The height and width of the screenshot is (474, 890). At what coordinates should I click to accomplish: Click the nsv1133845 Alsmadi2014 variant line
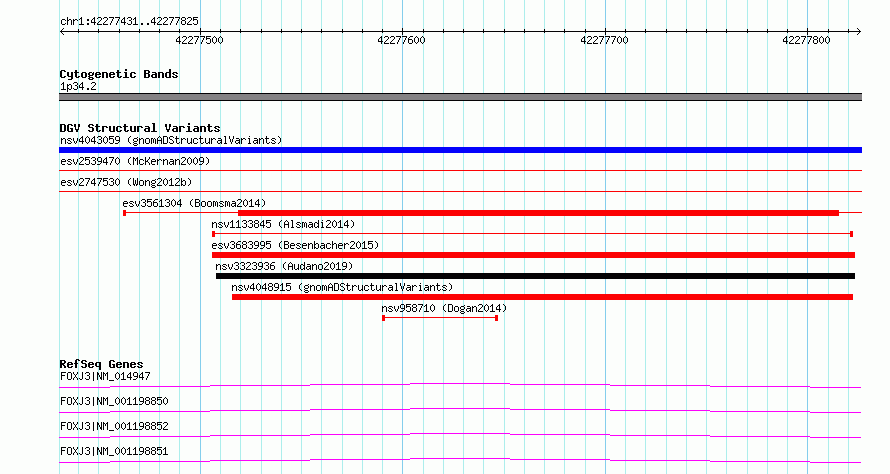[532, 234]
